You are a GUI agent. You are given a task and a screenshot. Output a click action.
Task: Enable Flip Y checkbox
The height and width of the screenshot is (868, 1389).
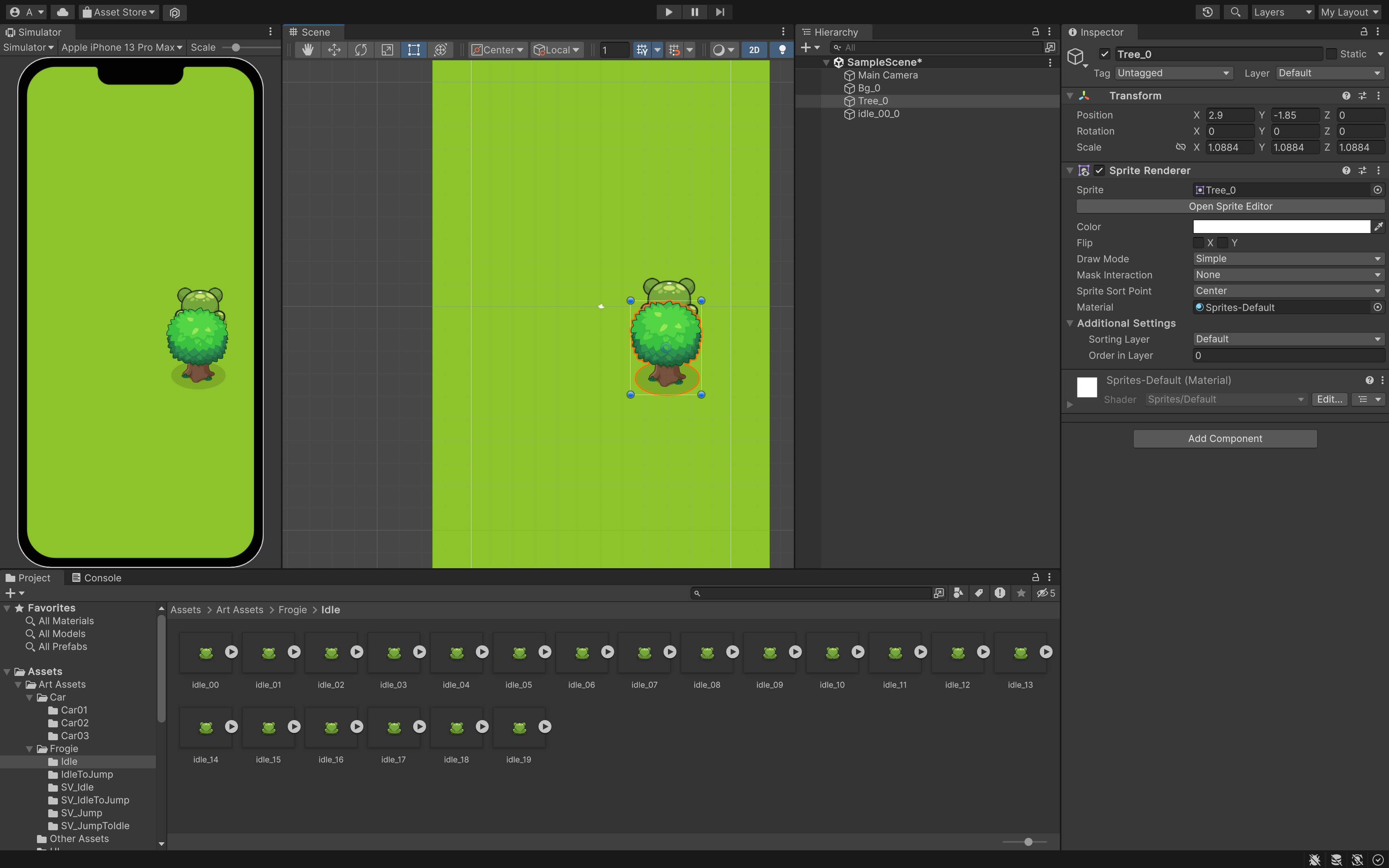1223,243
